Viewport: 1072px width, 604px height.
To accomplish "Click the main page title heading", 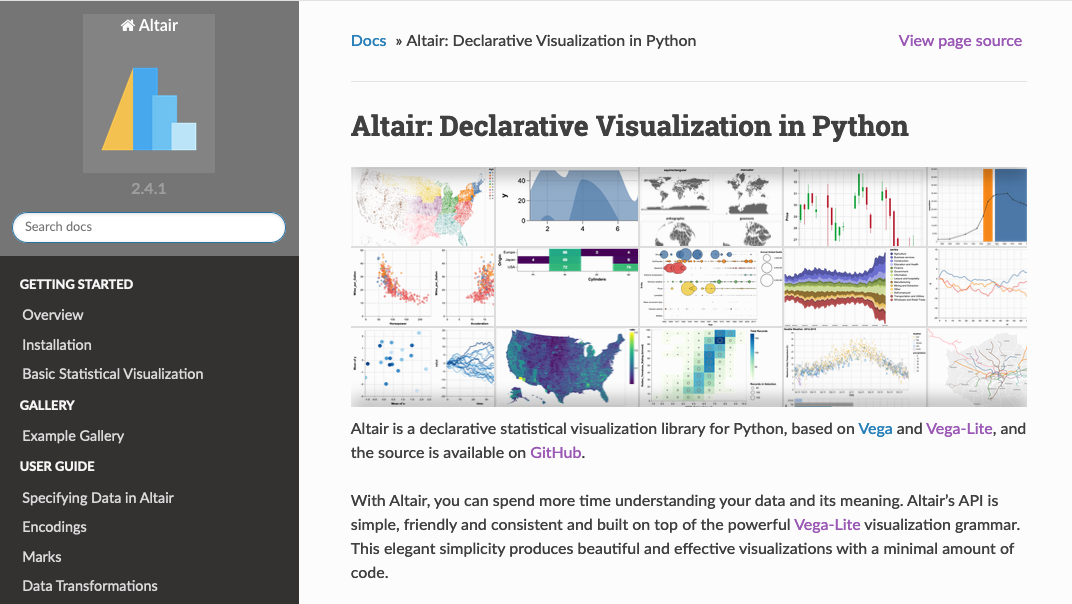I will (630, 127).
